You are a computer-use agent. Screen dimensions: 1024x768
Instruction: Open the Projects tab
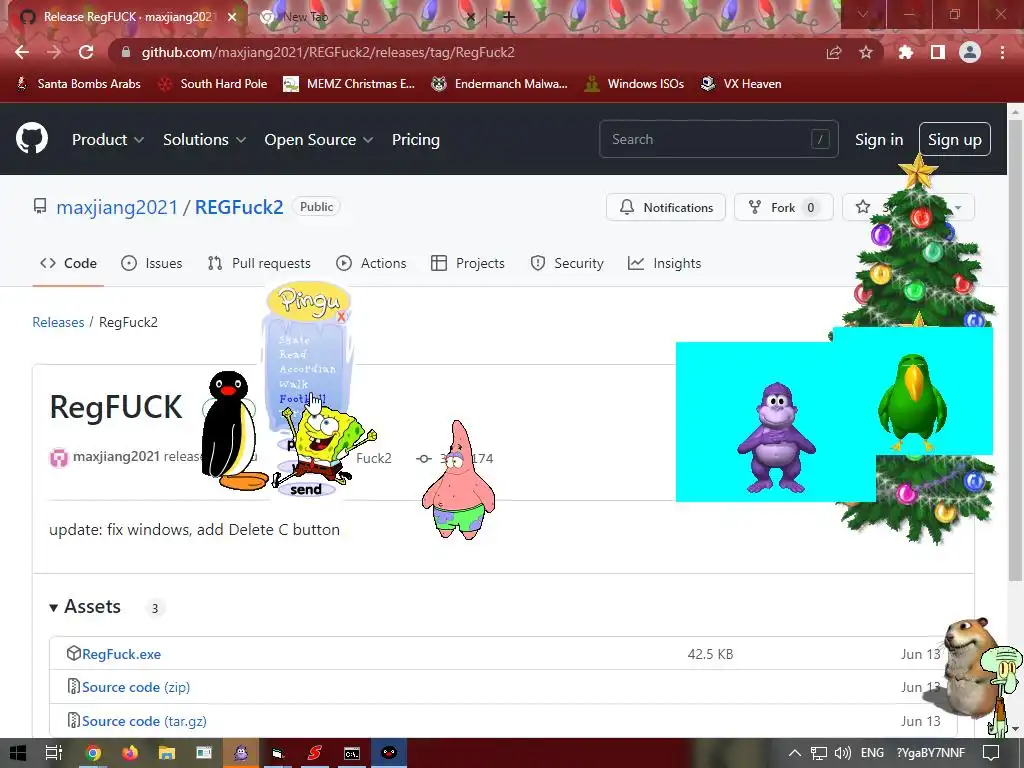point(468,263)
